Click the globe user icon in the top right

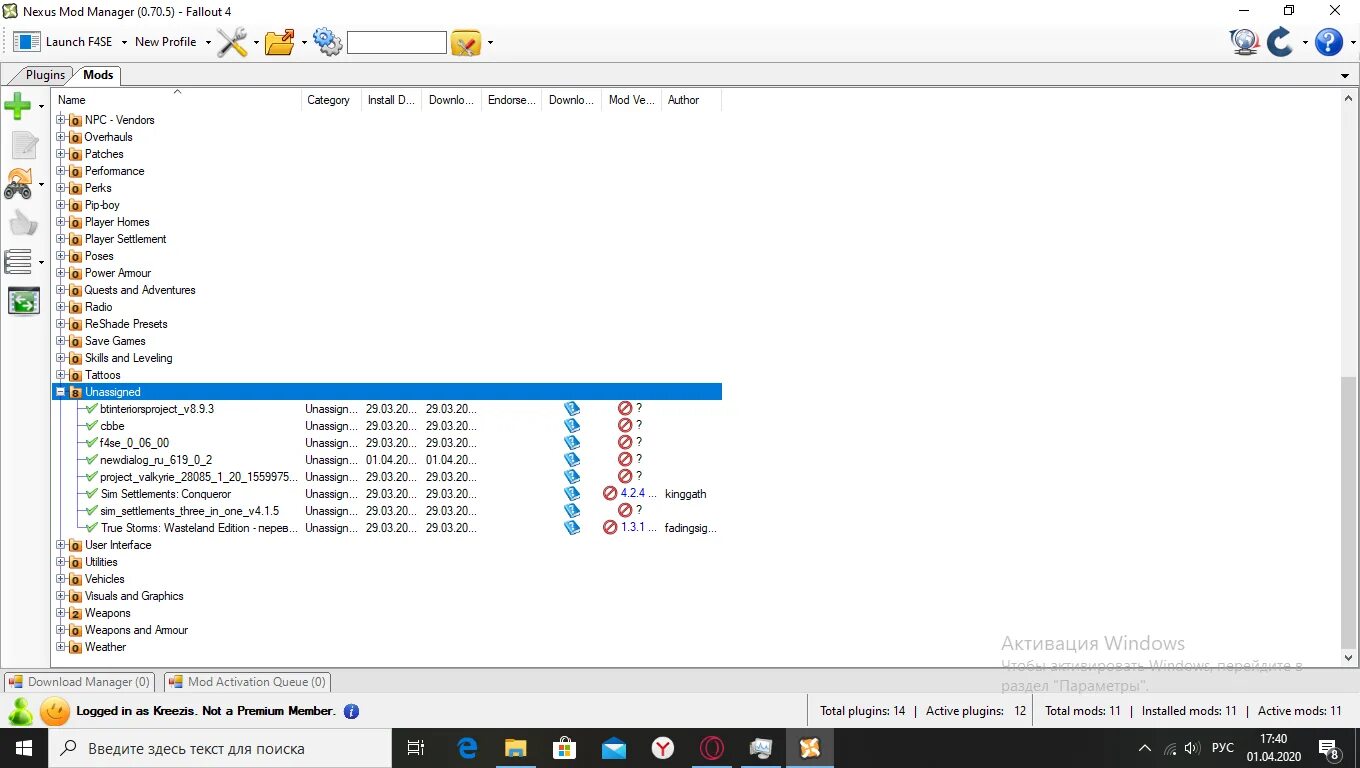(1244, 42)
